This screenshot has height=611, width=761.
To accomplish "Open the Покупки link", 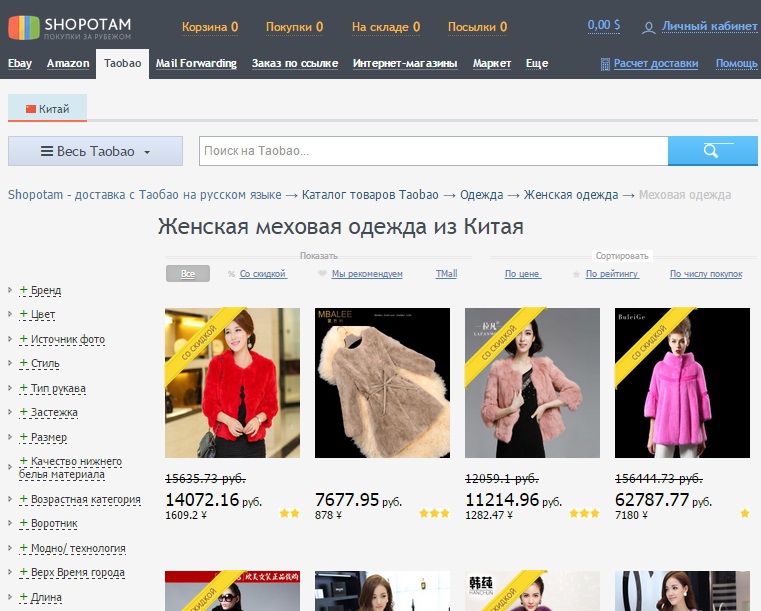I will click(x=294, y=27).
